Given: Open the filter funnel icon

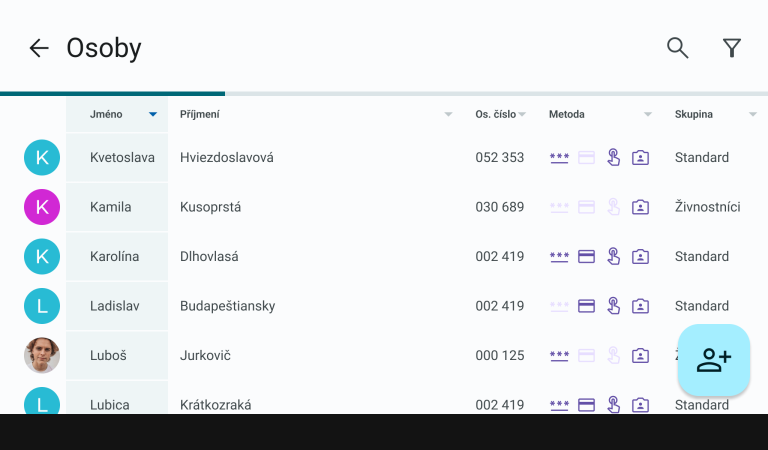Looking at the screenshot, I should 732,48.
